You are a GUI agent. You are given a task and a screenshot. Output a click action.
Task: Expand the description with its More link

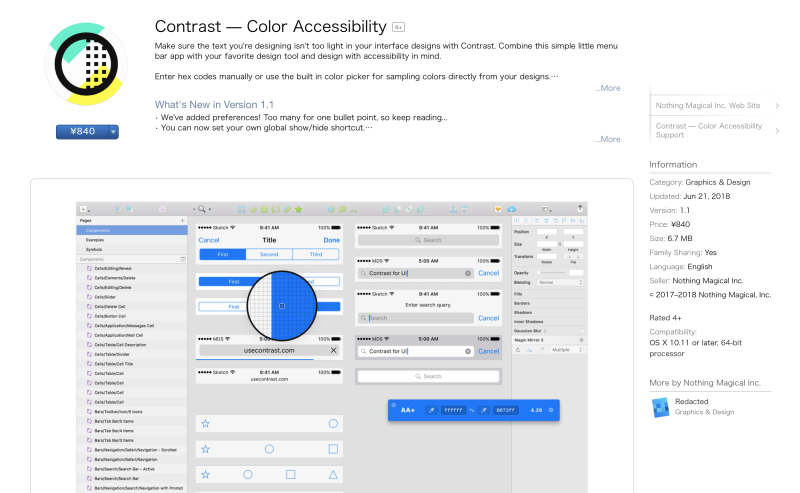(608, 88)
